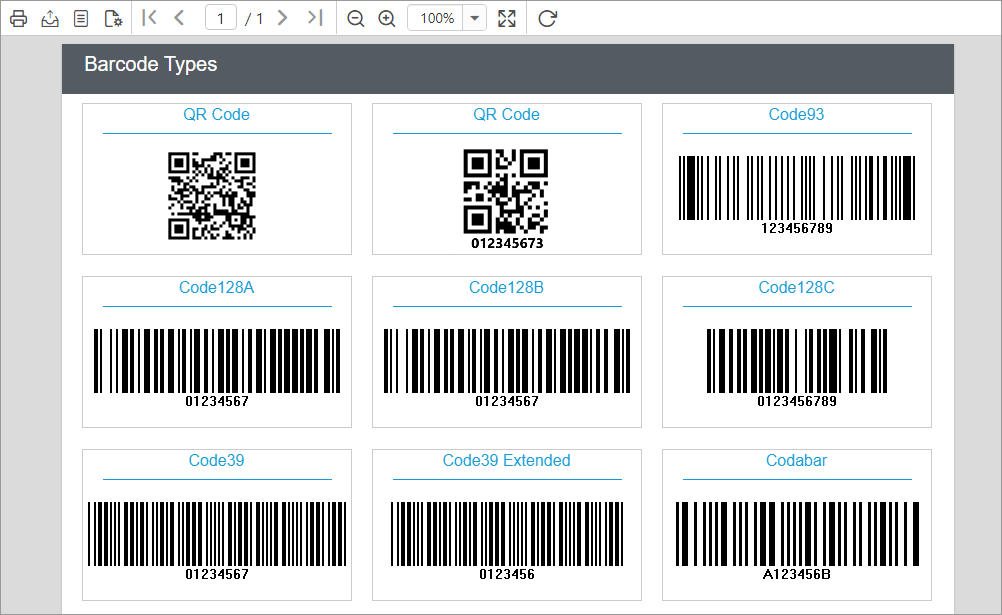Screen dimensions: 1002x615
Task: Click the fit to page icon
Action: click(507, 19)
